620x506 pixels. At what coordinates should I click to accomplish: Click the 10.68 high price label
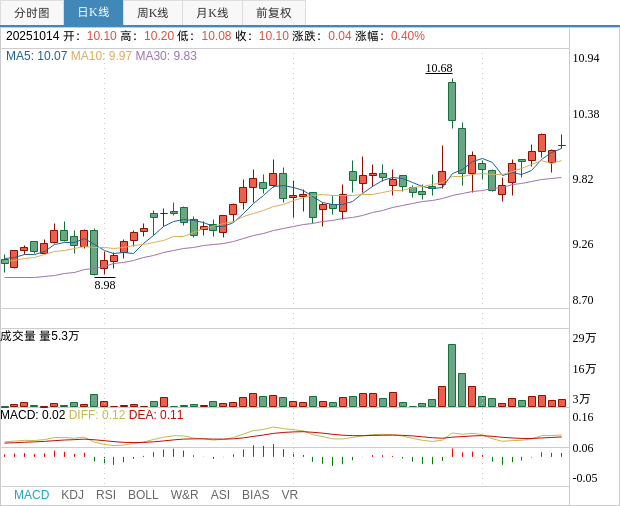pos(438,68)
